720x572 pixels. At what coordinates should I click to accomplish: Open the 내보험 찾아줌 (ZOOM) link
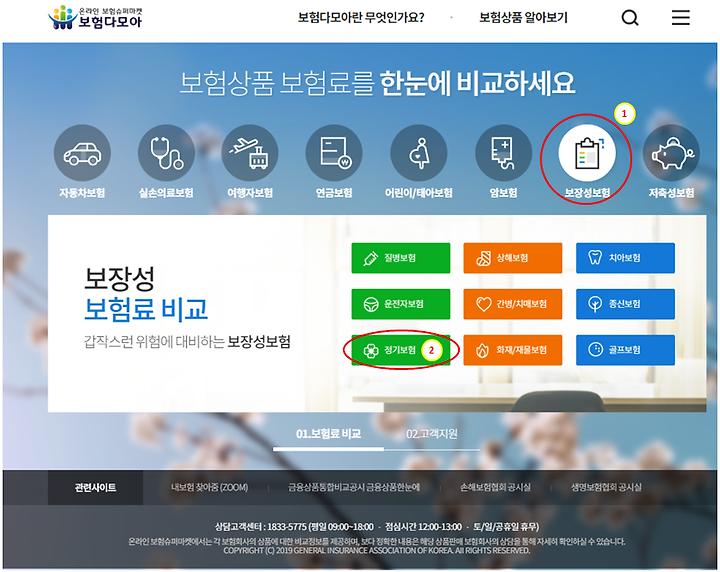209,488
